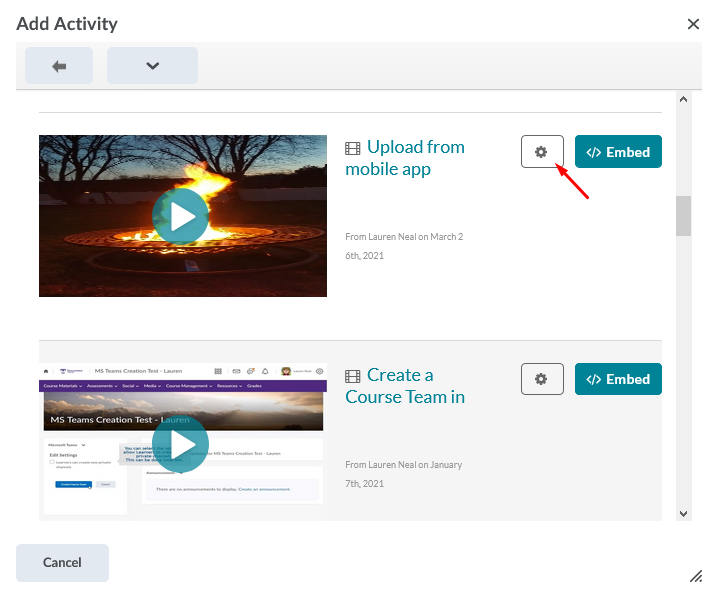Embed the Create a Course Team video
The width and height of the screenshot is (718, 602).
click(618, 379)
